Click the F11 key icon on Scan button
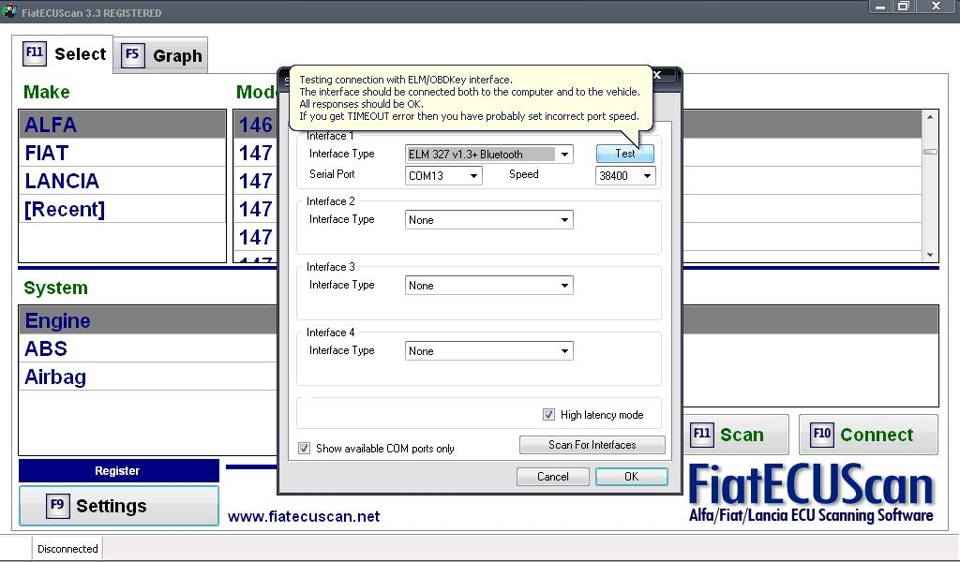The image size is (960, 562). (702, 435)
